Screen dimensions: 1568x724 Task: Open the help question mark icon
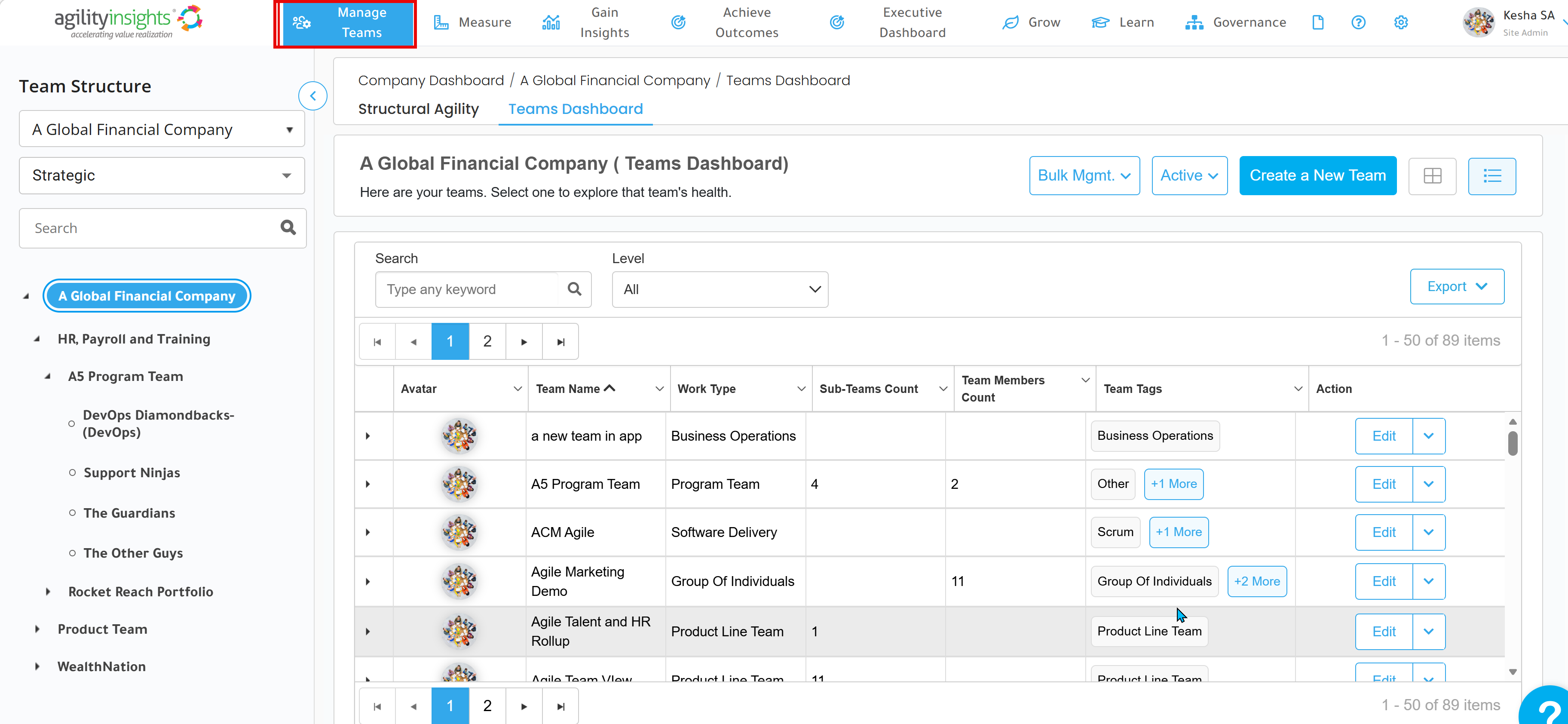coord(1358,22)
